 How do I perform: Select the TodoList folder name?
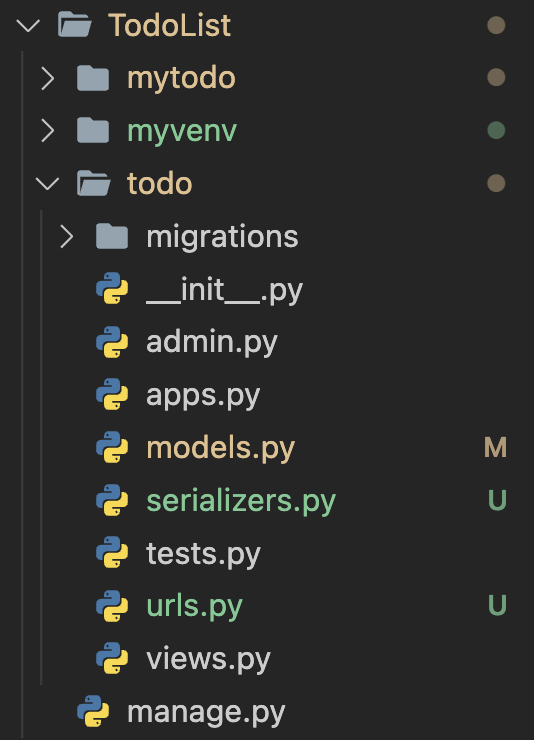[x=169, y=25]
